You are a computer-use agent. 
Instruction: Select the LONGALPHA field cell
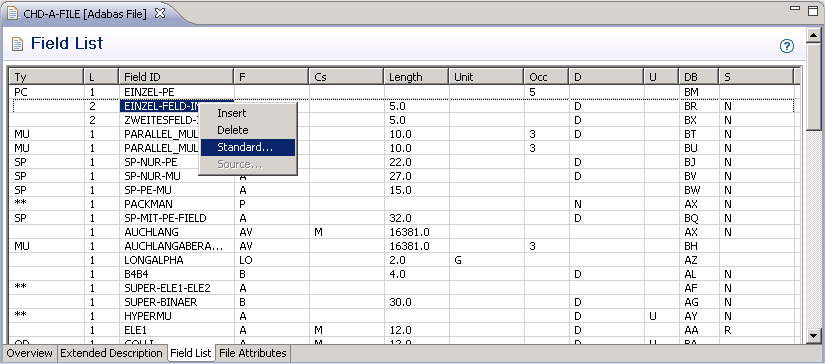click(176, 260)
